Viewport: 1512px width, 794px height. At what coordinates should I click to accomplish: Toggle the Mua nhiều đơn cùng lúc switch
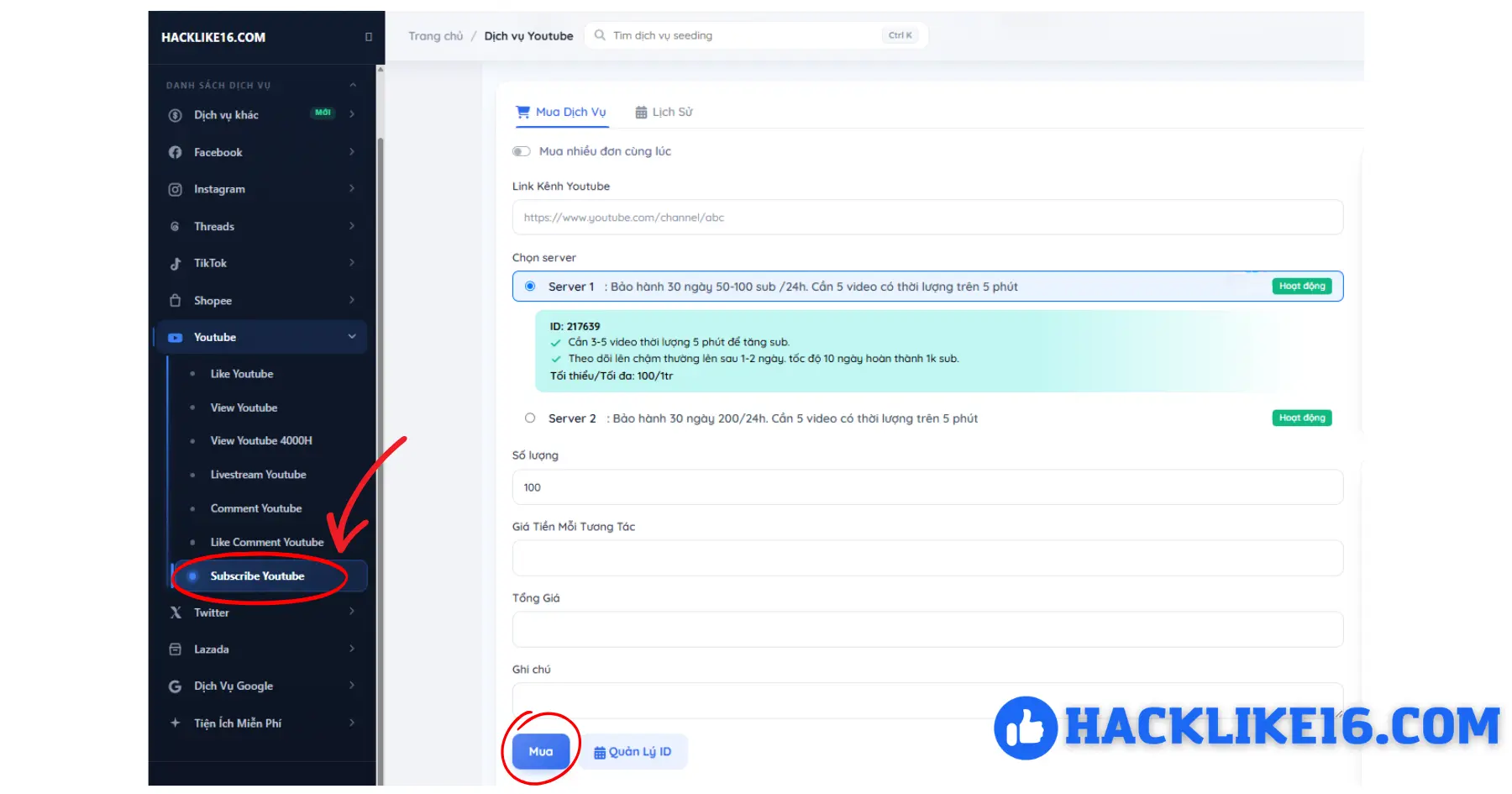522,151
